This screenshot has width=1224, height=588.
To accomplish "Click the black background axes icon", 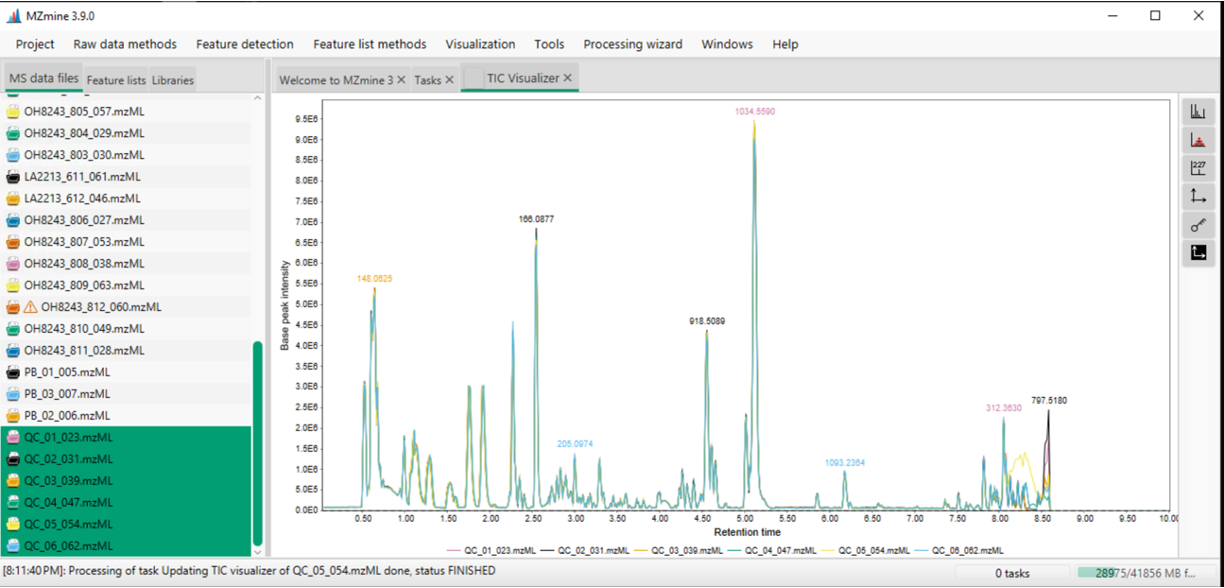I will [x=1198, y=253].
